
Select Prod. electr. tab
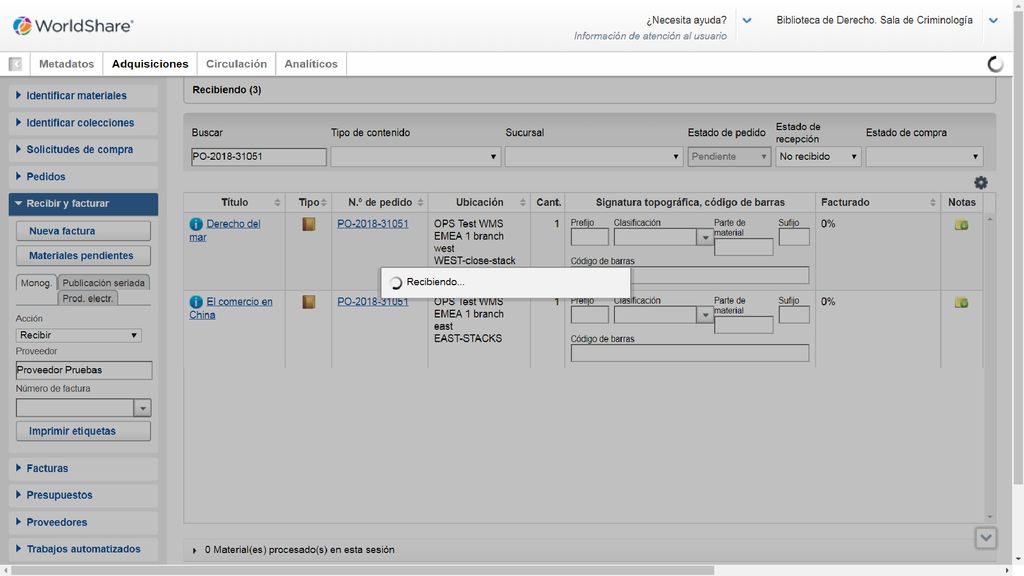click(88, 298)
